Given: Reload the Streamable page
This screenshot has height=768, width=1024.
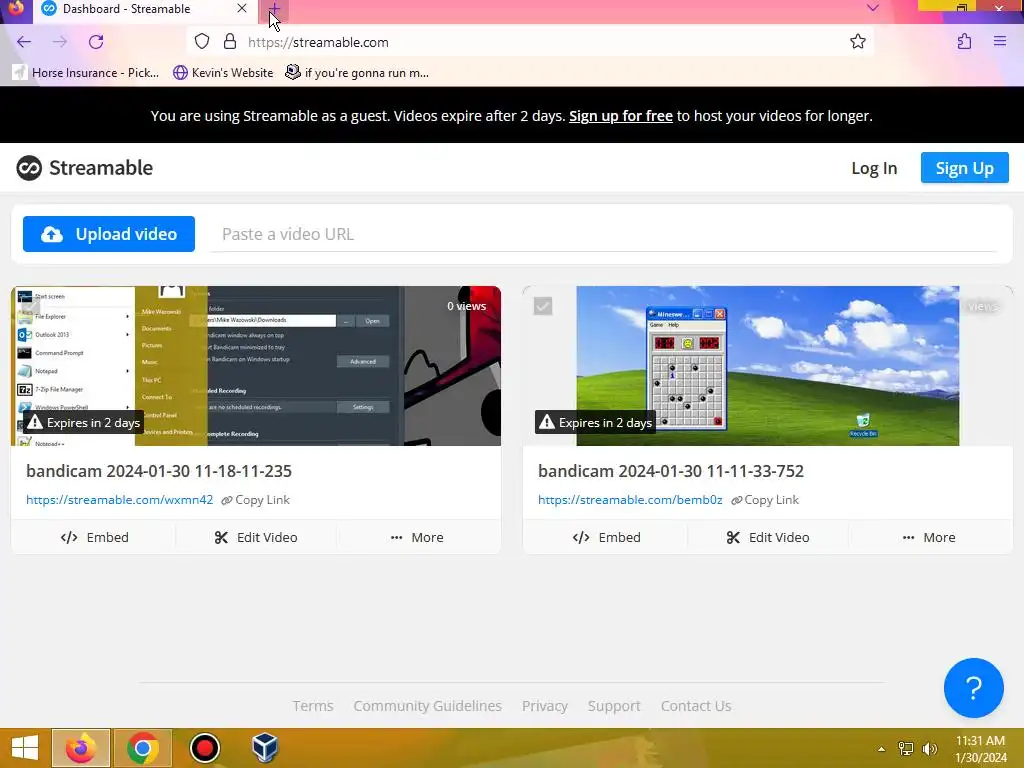Looking at the screenshot, I should [x=96, y=42].
